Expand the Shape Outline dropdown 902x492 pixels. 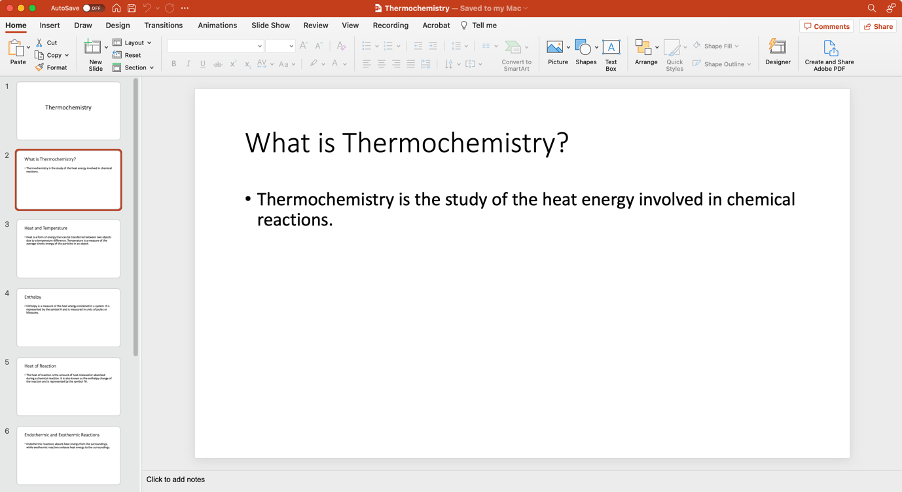[748, 64]
